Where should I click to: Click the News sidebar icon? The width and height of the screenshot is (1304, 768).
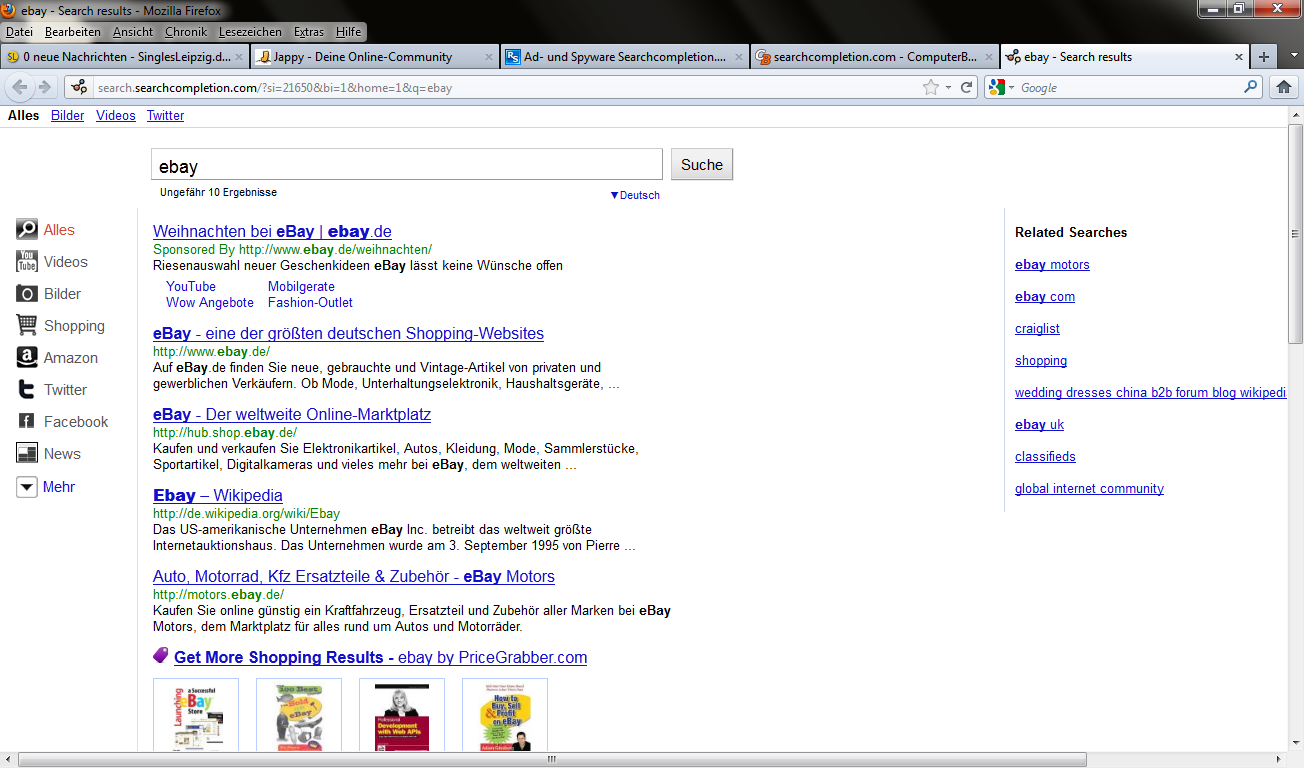(27, 454)
